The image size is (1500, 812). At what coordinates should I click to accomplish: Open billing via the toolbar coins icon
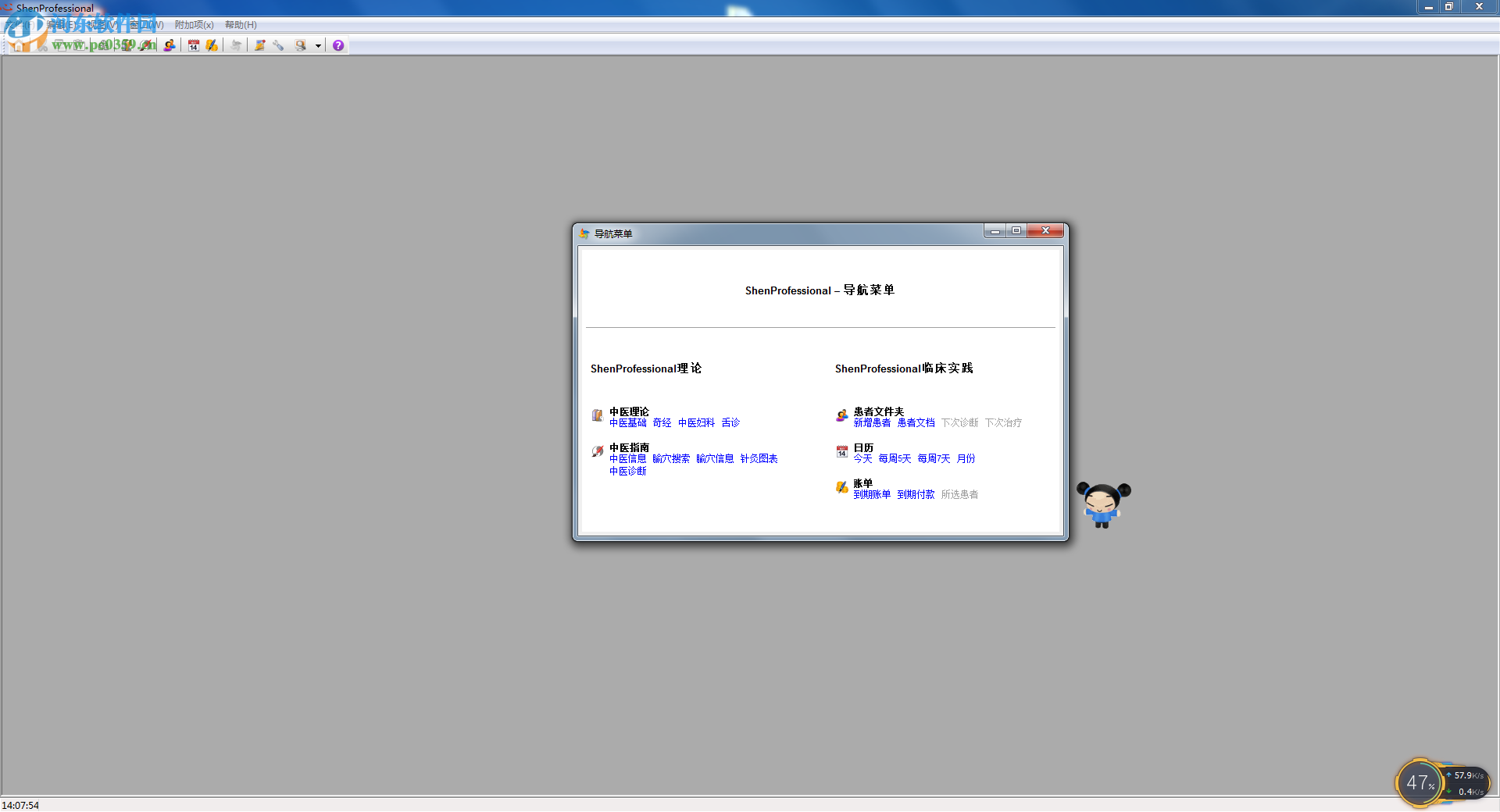click(212, 45)
